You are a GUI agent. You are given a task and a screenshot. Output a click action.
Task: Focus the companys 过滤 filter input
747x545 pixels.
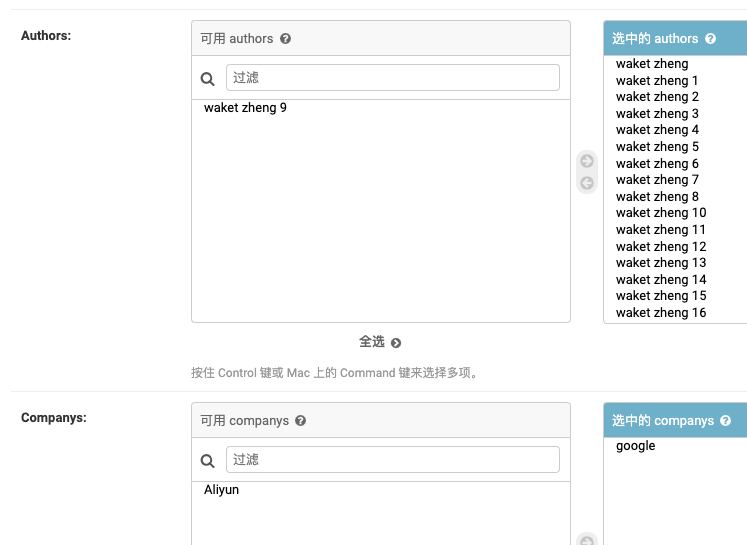[x=393, y=460]
